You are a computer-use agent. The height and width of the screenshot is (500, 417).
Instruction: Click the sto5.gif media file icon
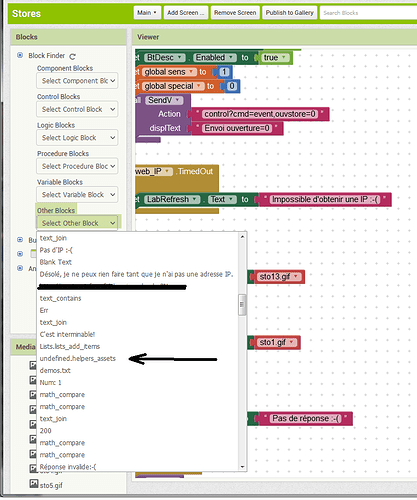[x=34, y=483]
